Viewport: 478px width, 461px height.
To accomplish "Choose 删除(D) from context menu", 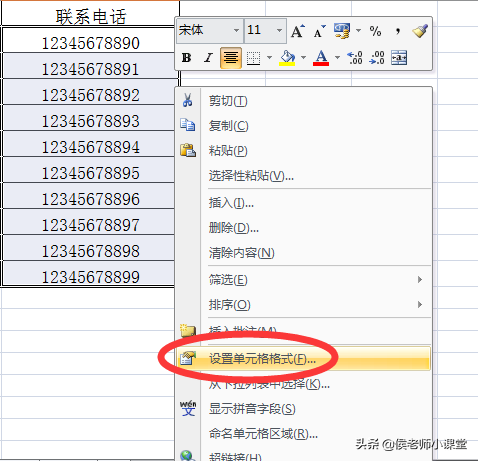I will (x=303, y=228).
